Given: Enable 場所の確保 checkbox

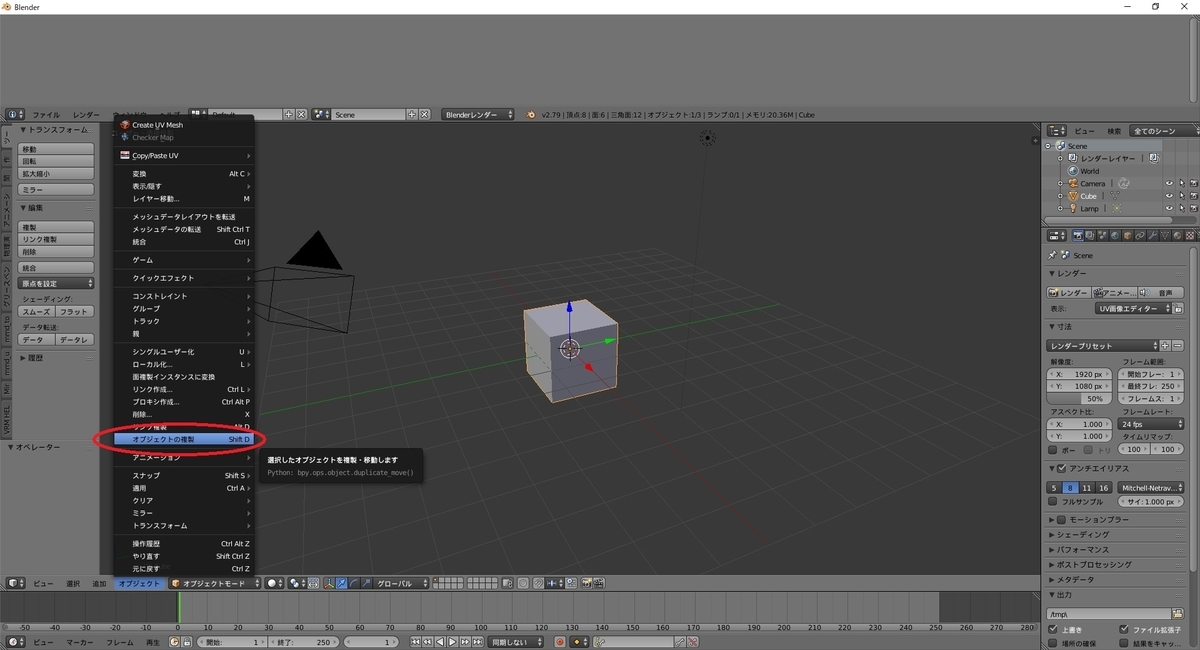Looking at the screenshot, I should point(1053,643).
